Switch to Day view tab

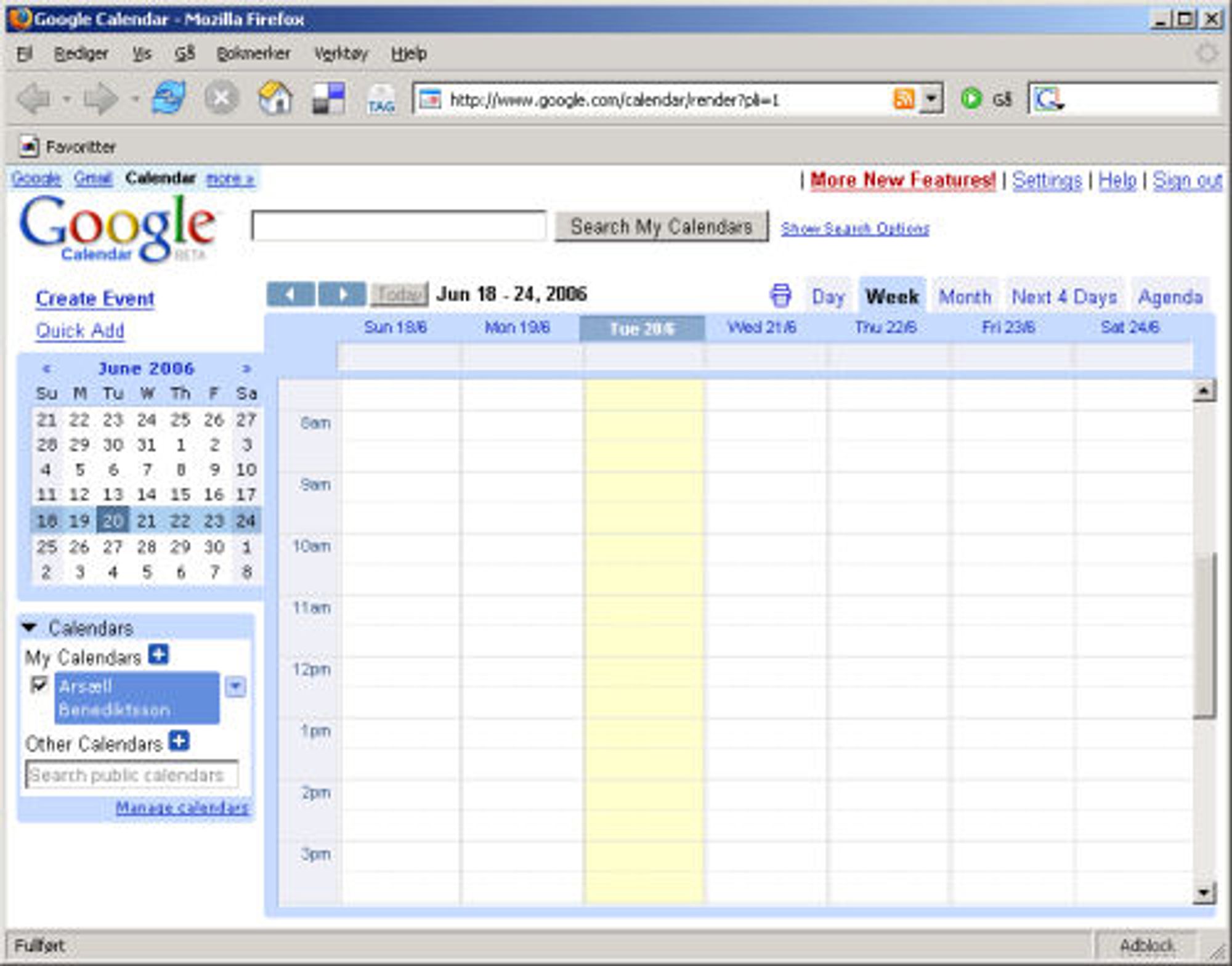tap(828, 297)
